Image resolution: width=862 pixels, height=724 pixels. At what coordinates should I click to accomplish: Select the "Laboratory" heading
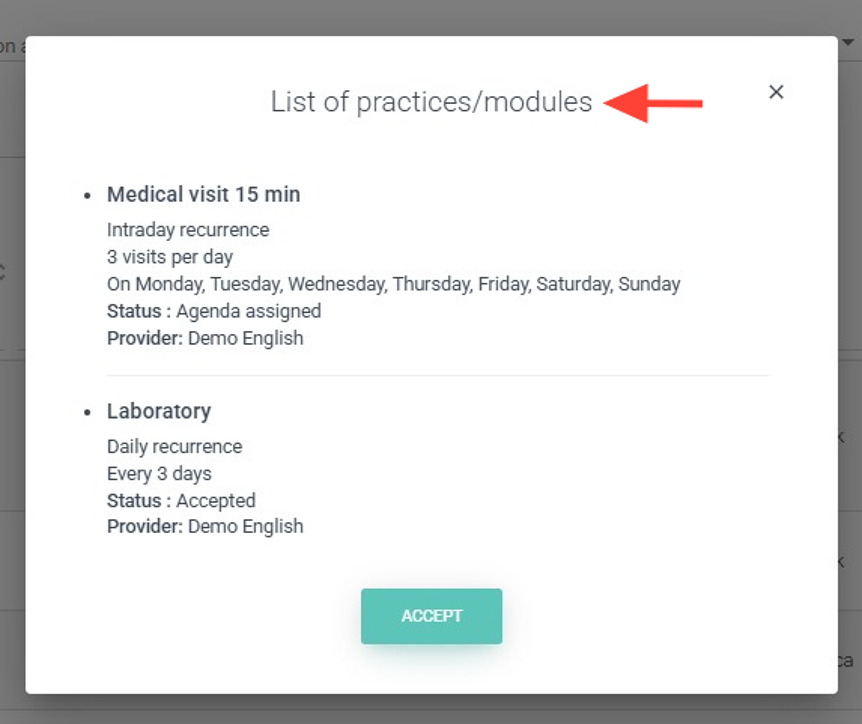[x=159, y=411]
